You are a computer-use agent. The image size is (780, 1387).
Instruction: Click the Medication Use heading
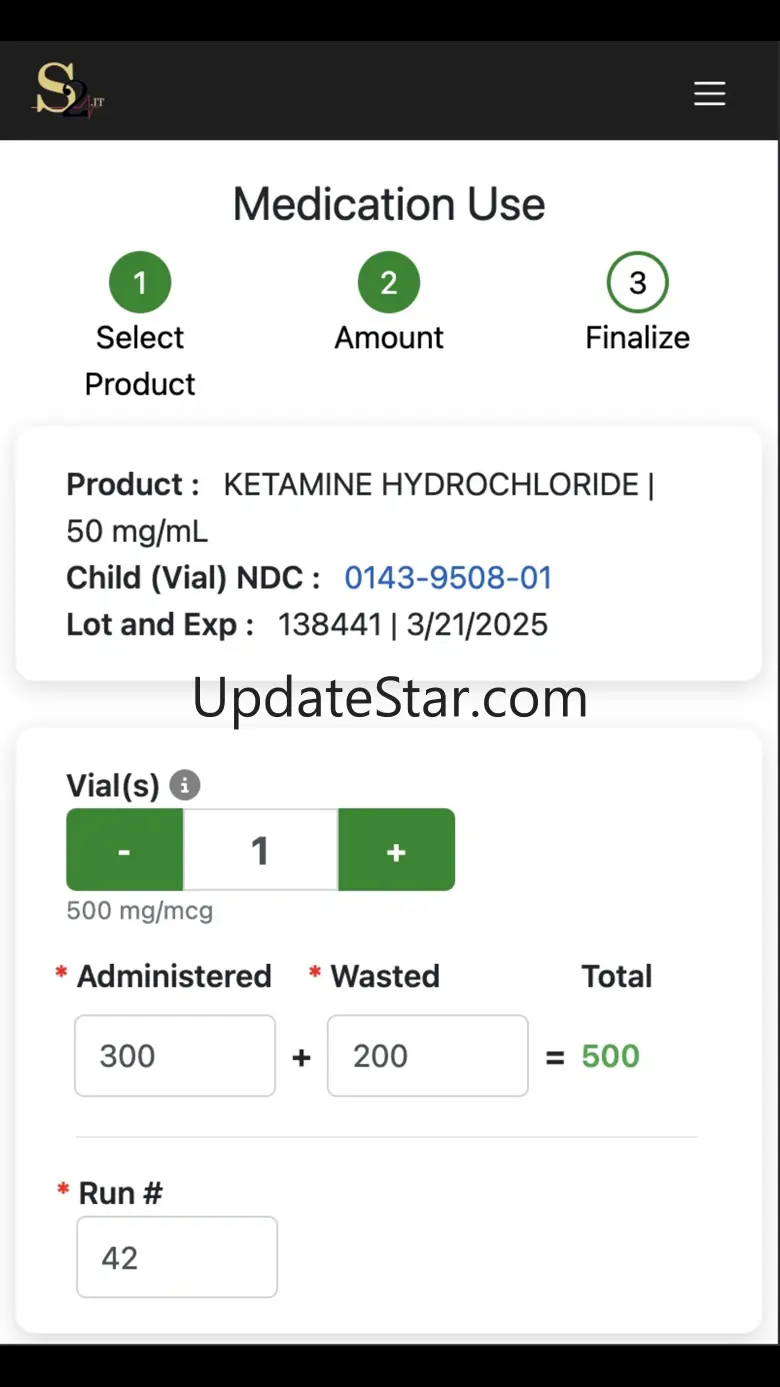pyautogui.click(x=389, y=204)
